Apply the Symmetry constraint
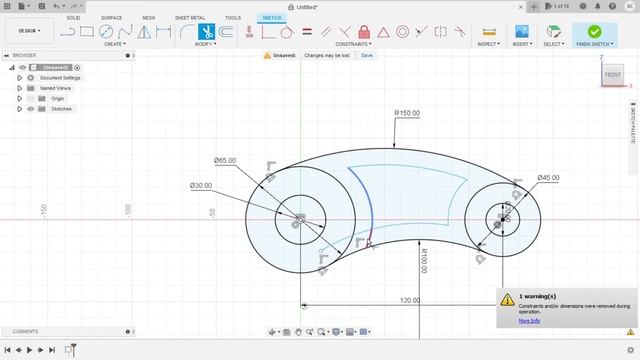 click(440, 31)
